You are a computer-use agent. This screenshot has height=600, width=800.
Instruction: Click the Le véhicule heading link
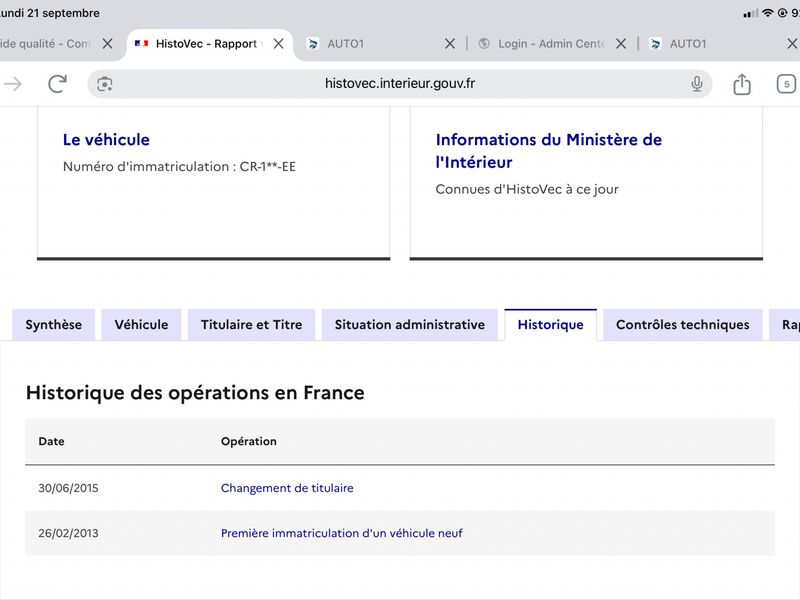(x=106, y=139)
